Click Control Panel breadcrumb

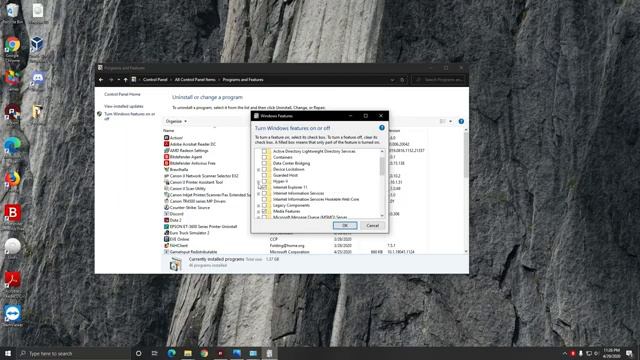point(155,80)
